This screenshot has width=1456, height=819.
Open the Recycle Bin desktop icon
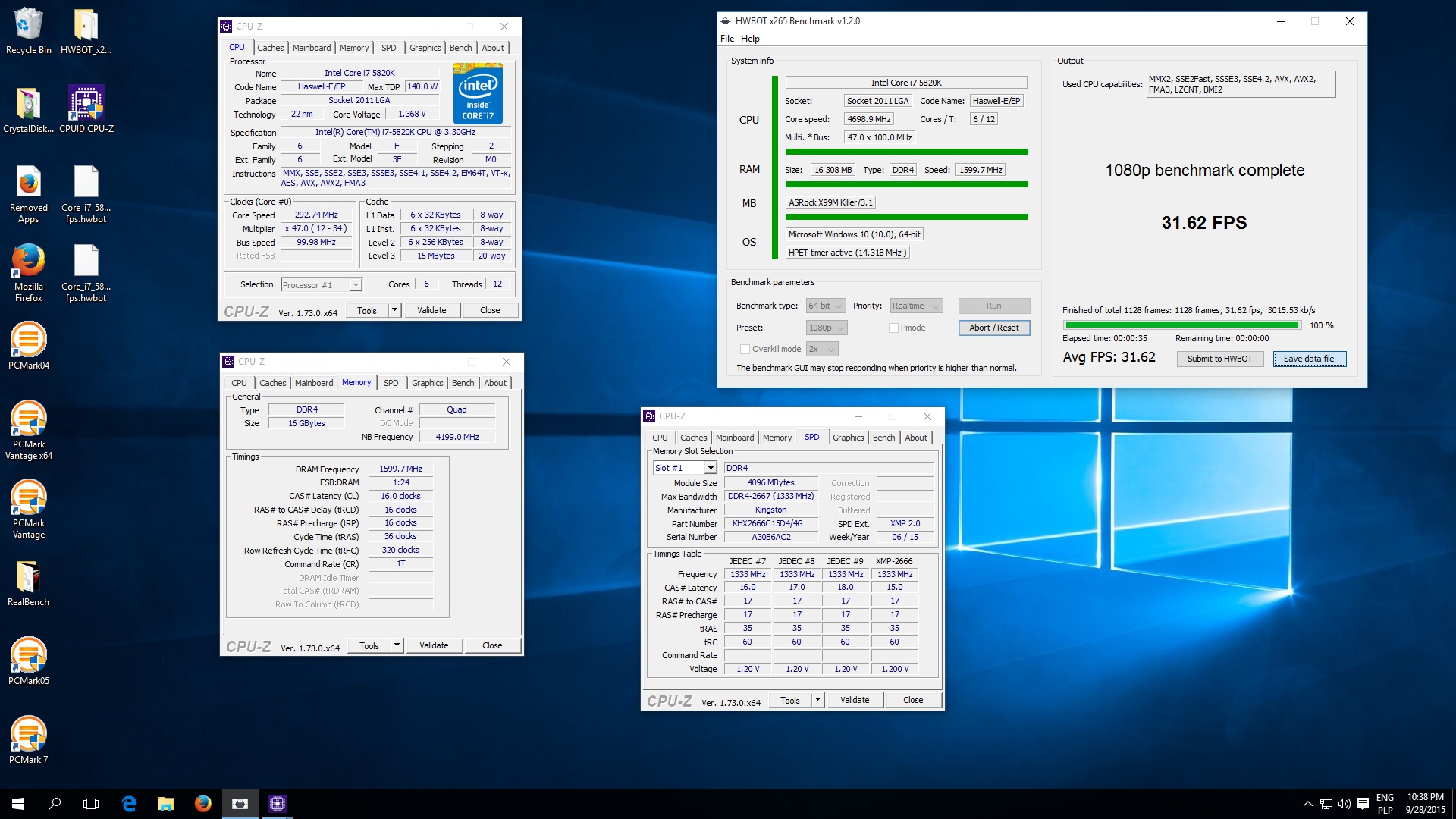pyautogui.click(x=29, y=31)
